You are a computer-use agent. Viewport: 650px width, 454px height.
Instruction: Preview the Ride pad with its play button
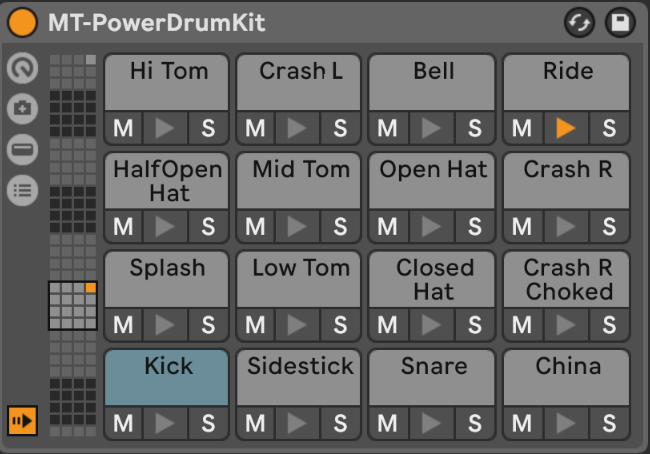[566, 128]
